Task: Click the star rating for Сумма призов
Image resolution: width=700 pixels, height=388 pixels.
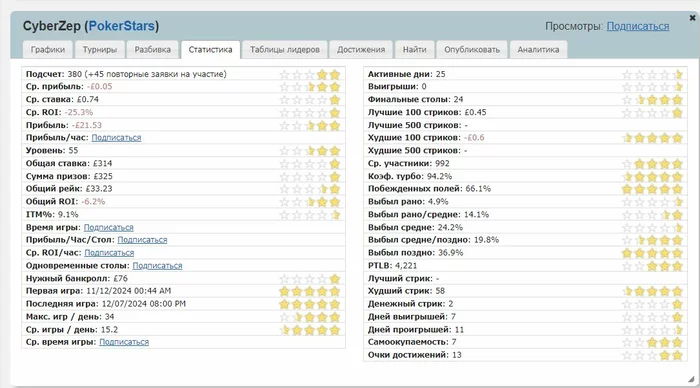Action: click(310, 177)
